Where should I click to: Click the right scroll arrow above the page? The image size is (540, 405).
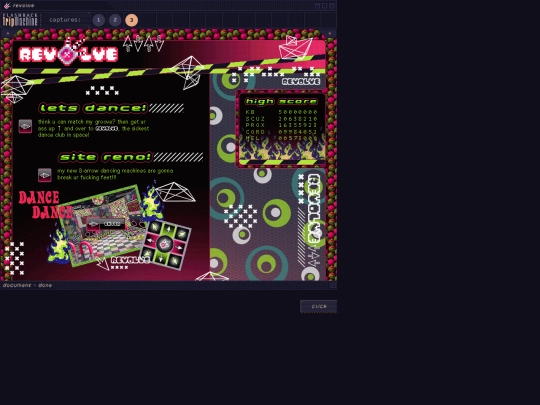(330, 33)
